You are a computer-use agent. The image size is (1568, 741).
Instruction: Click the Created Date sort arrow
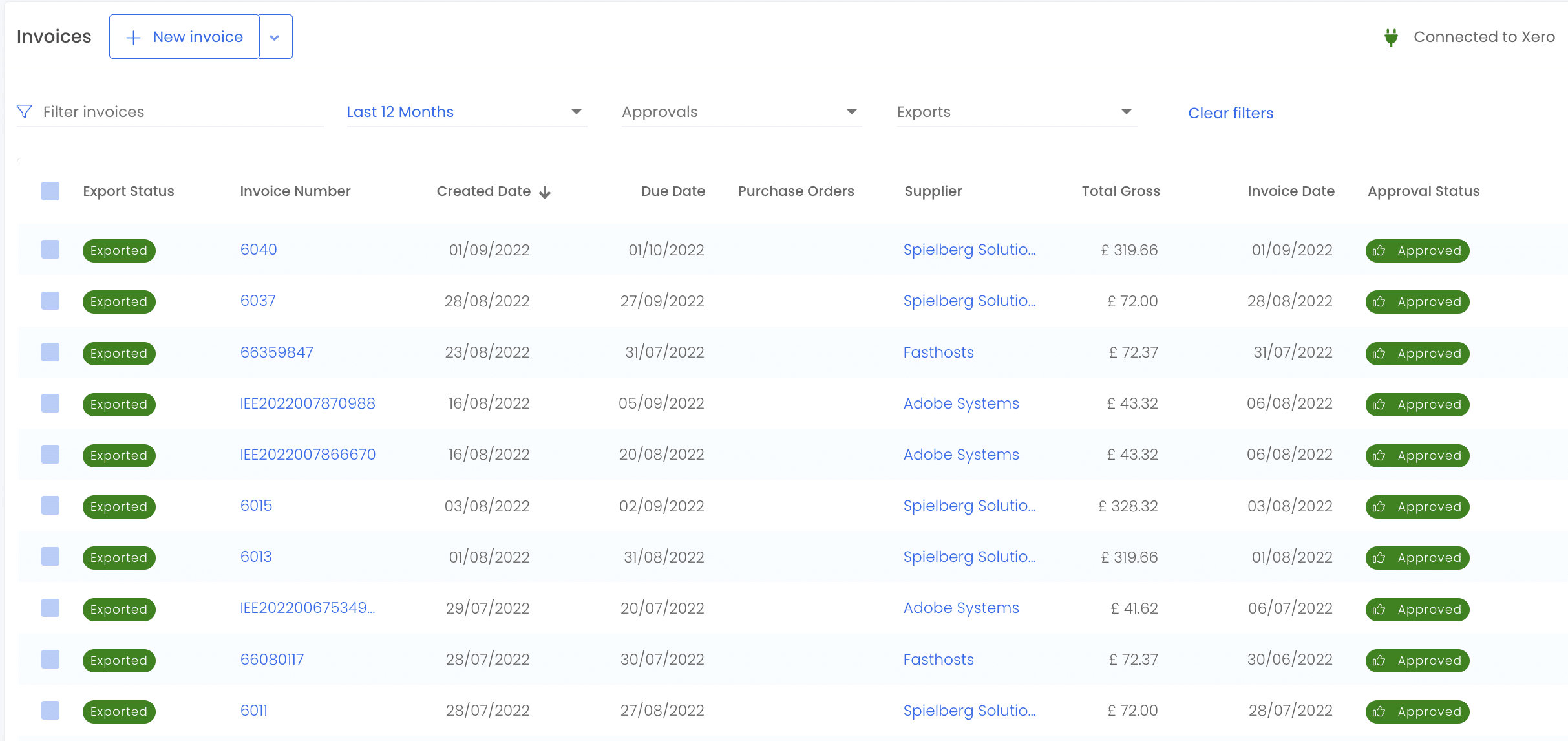[x=545, y=192]
